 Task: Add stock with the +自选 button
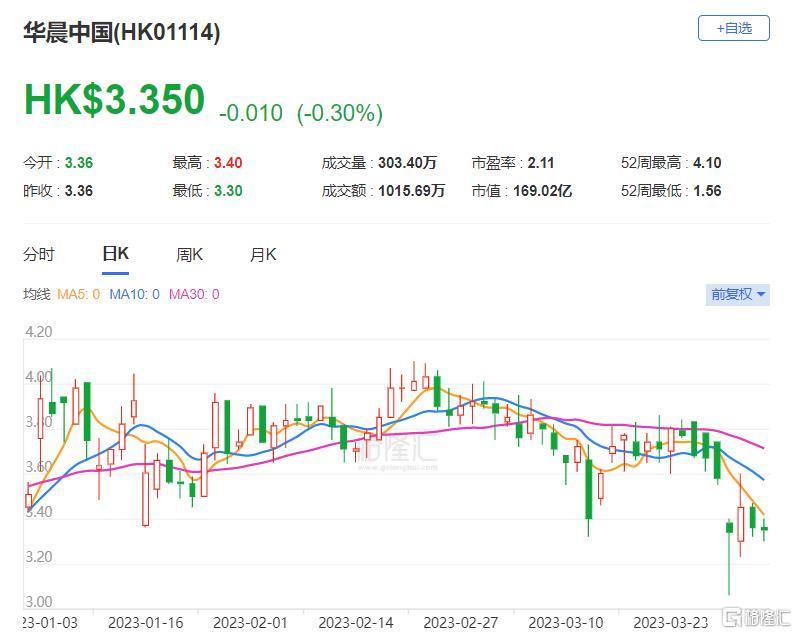coord(733,28)
